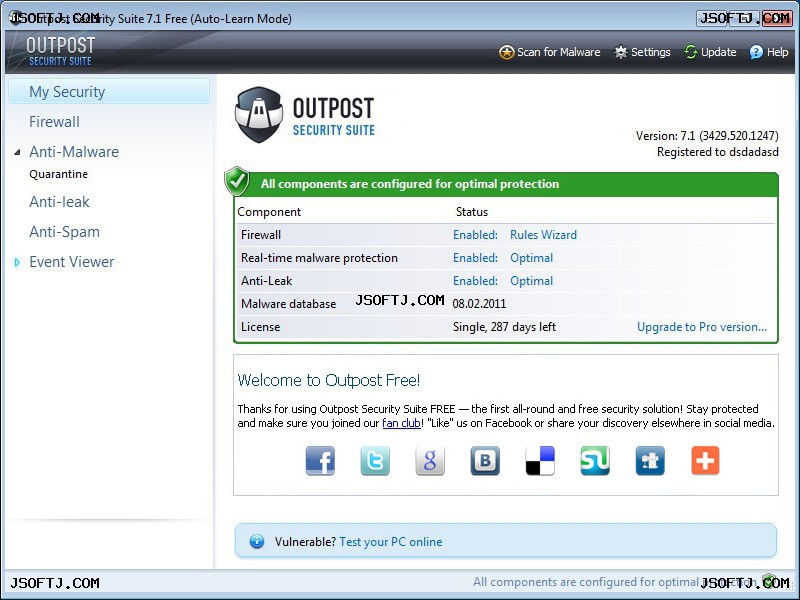
Task: Share via the Digg shovel icon
Action: (650, 461)
